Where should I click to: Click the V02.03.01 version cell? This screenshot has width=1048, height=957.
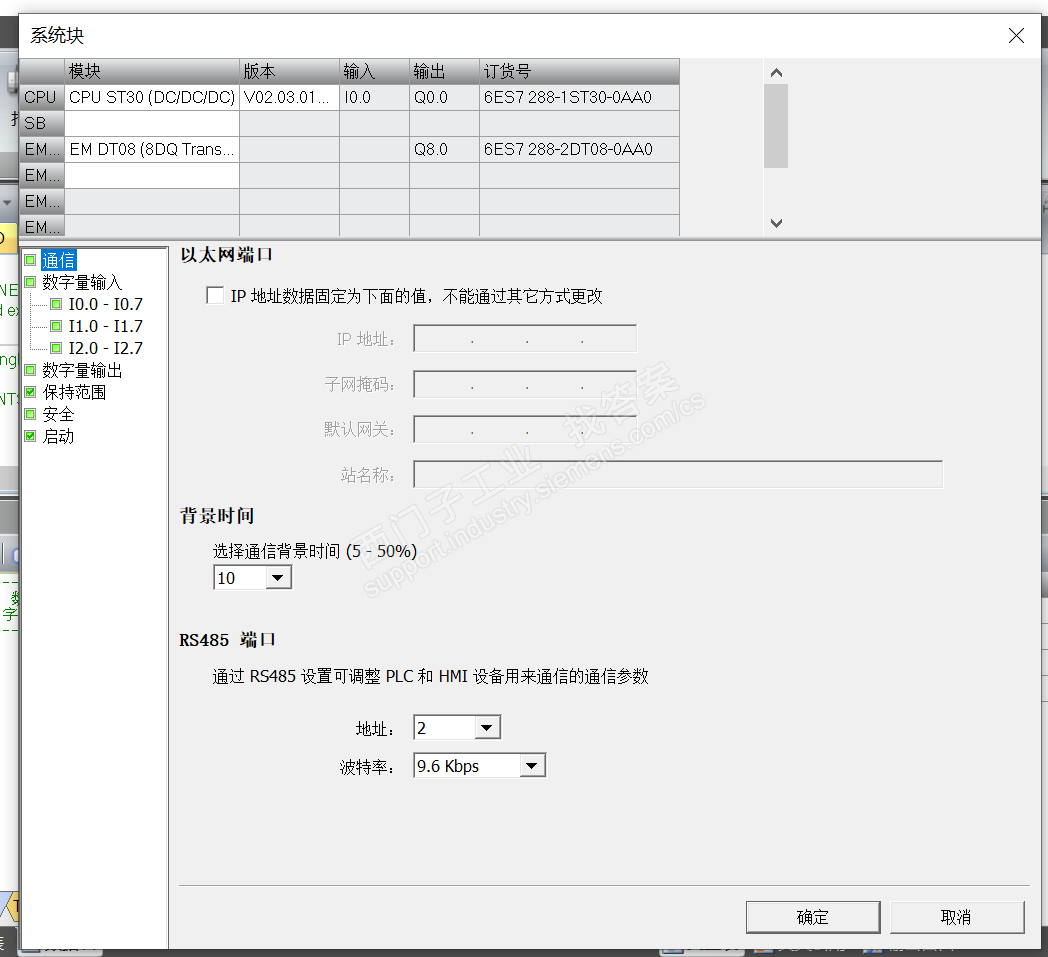289,97
